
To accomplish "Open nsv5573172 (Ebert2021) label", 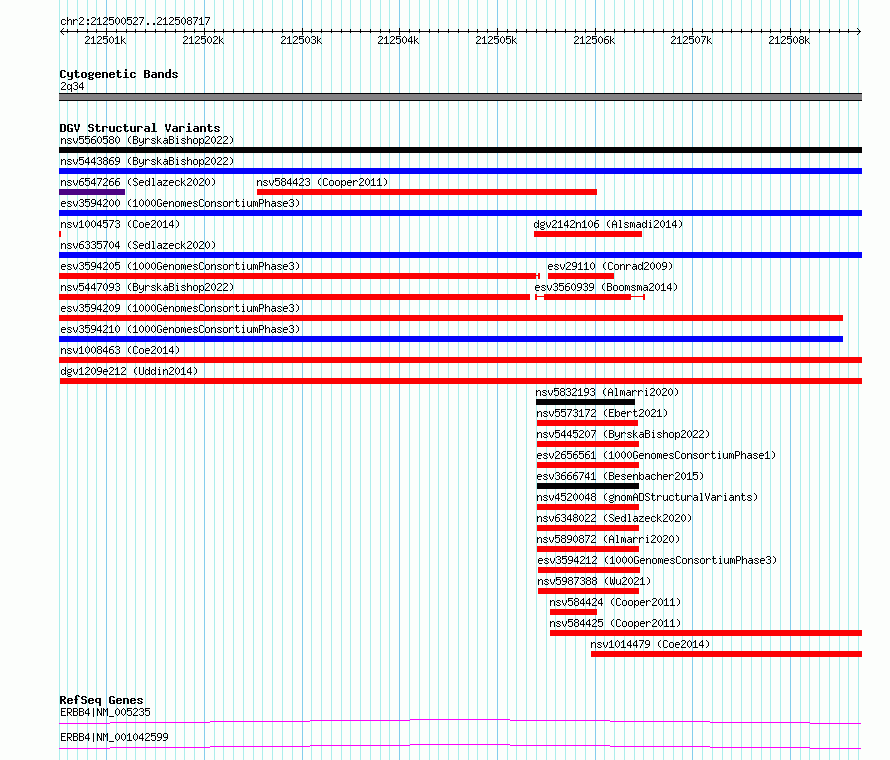I will click(602, 413).
